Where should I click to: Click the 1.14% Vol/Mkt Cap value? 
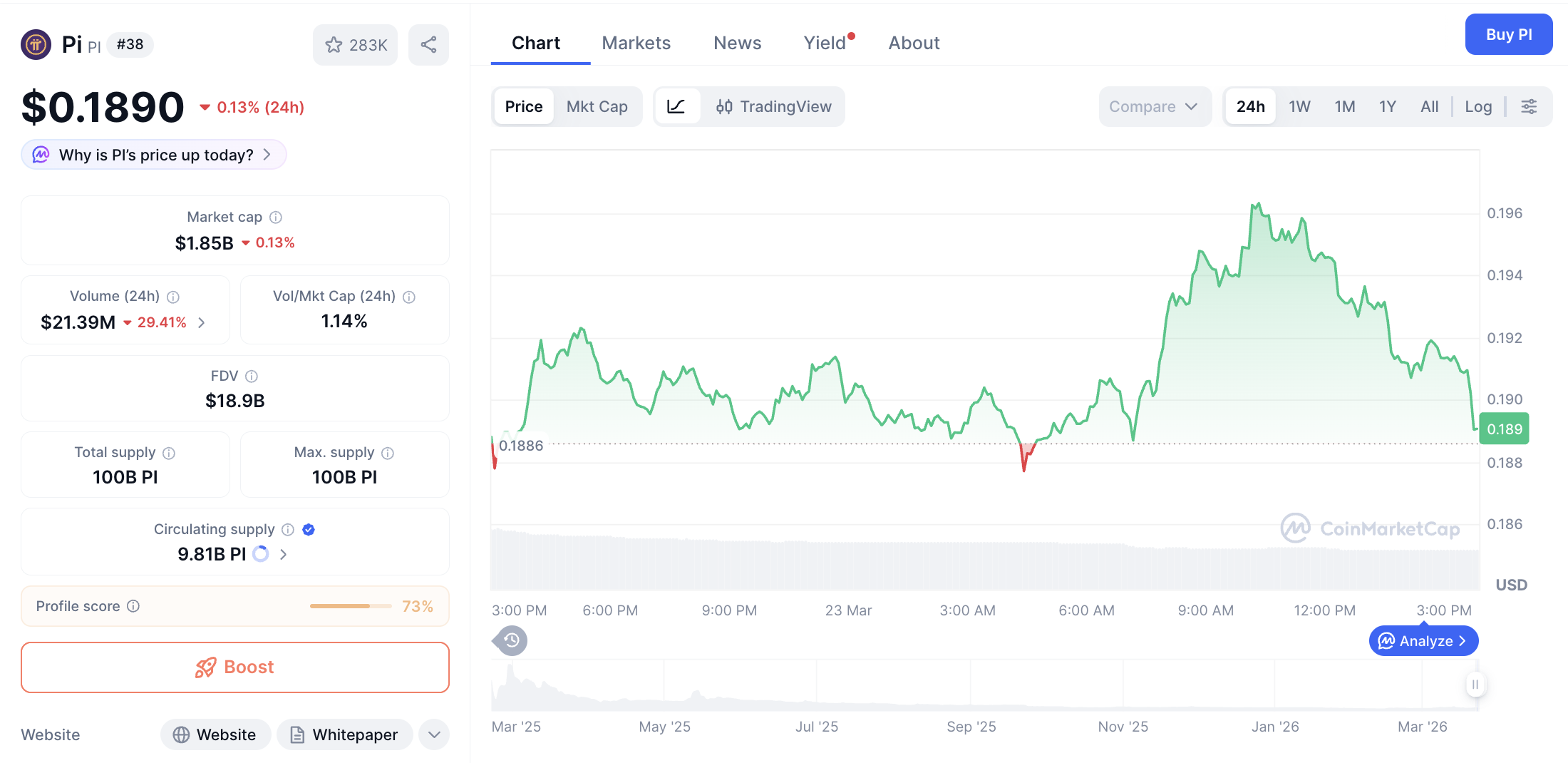tap(344, 322)
